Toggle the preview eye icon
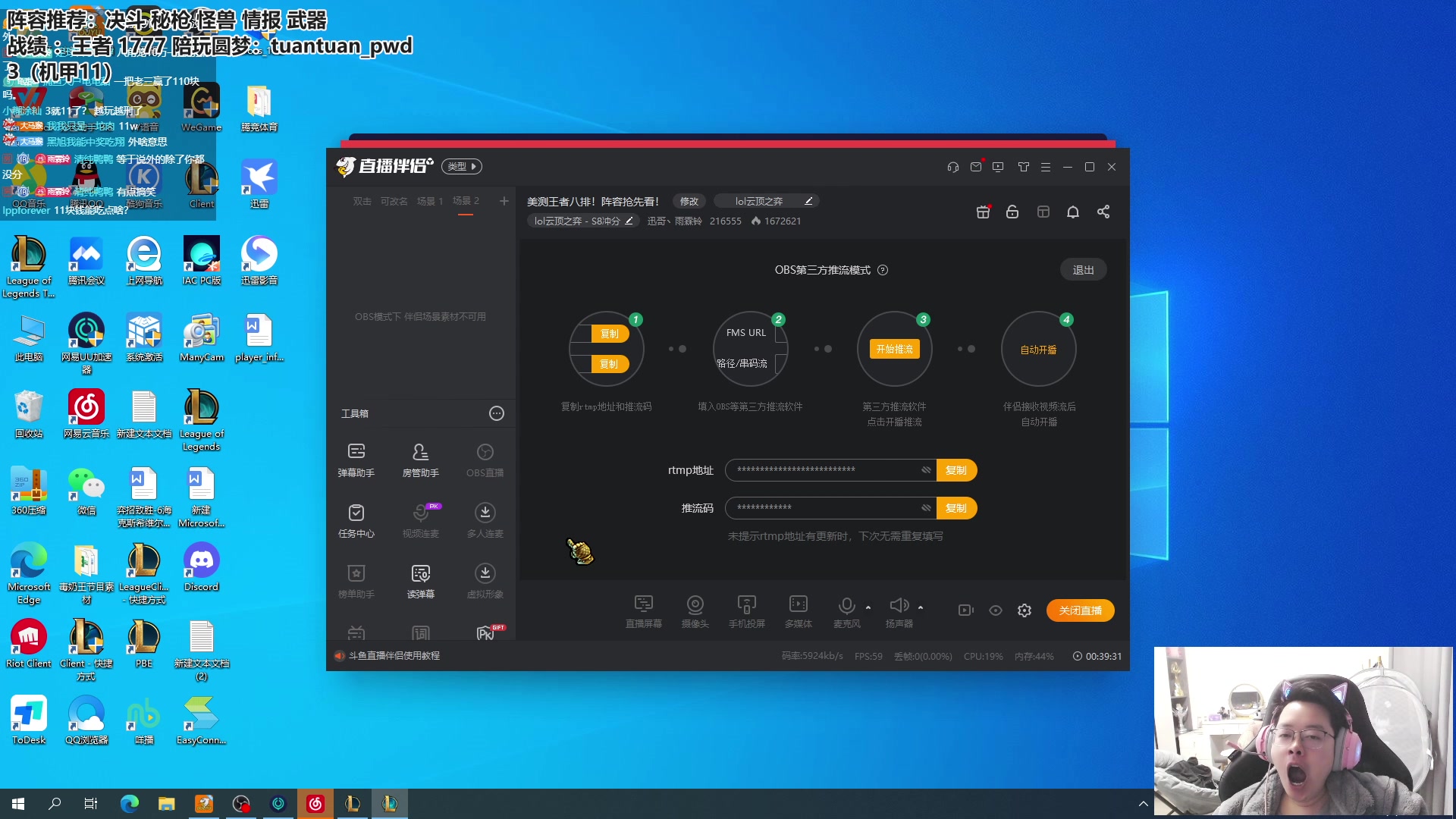 (996, 610)
